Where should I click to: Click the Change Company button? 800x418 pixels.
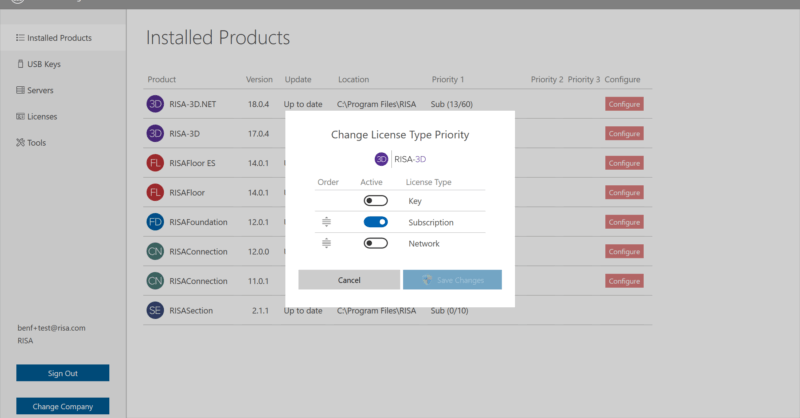coord(62,406)
